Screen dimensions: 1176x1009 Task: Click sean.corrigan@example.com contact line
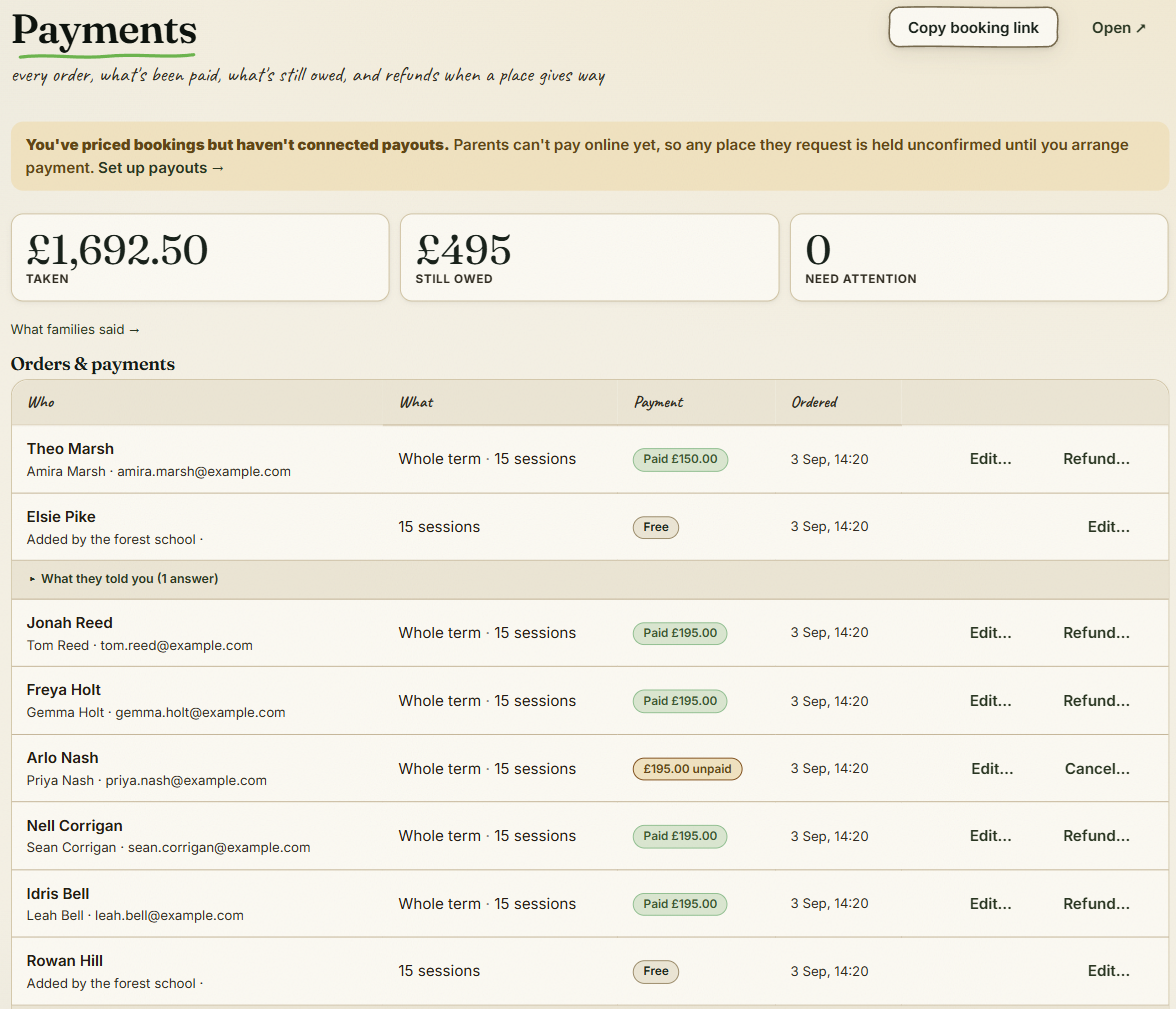coord(169,848)
